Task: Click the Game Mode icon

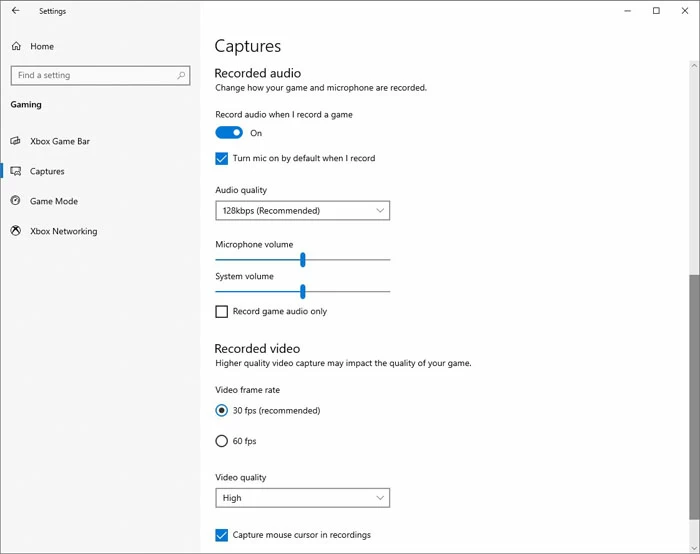Action: click(x=16, y=201)
